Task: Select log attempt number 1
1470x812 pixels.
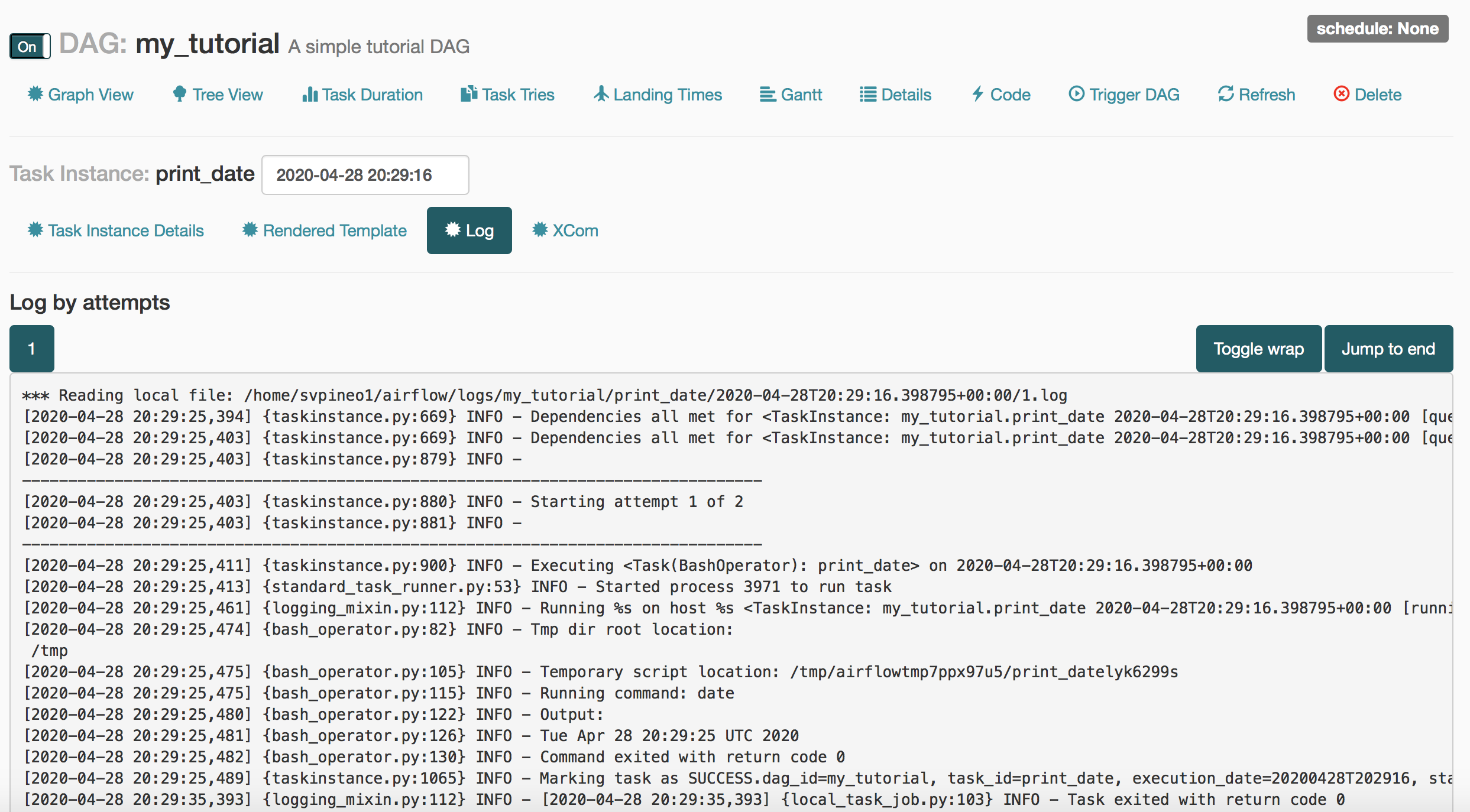Action: pyautogui.click(x=32, y=349)
